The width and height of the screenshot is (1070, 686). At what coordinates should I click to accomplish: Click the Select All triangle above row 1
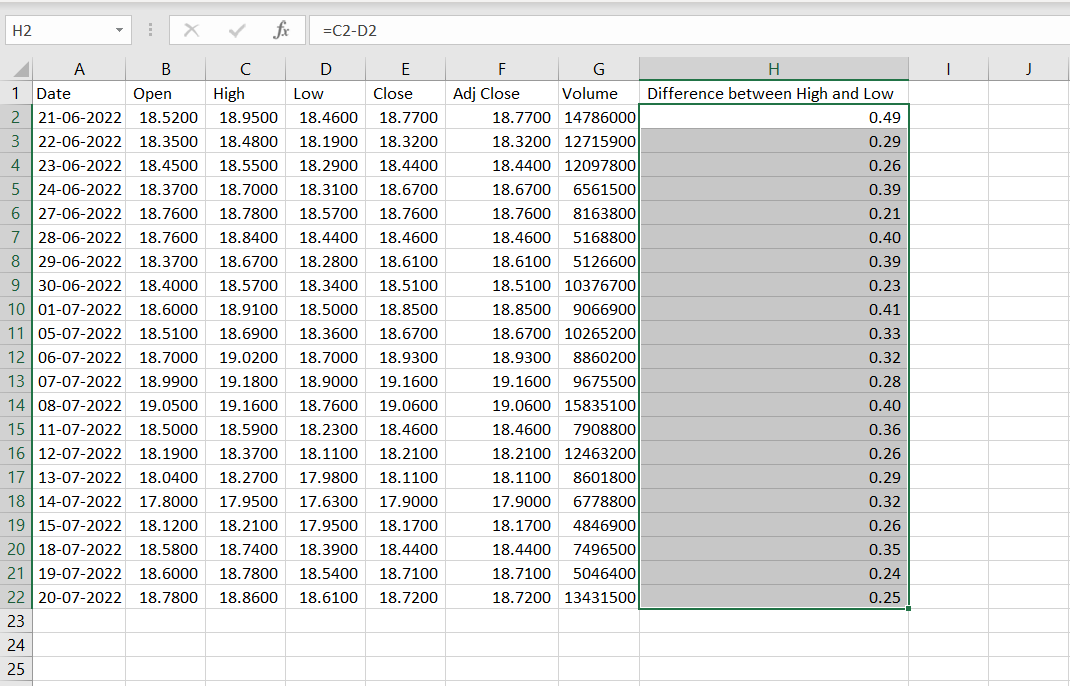tap(16, 70)
